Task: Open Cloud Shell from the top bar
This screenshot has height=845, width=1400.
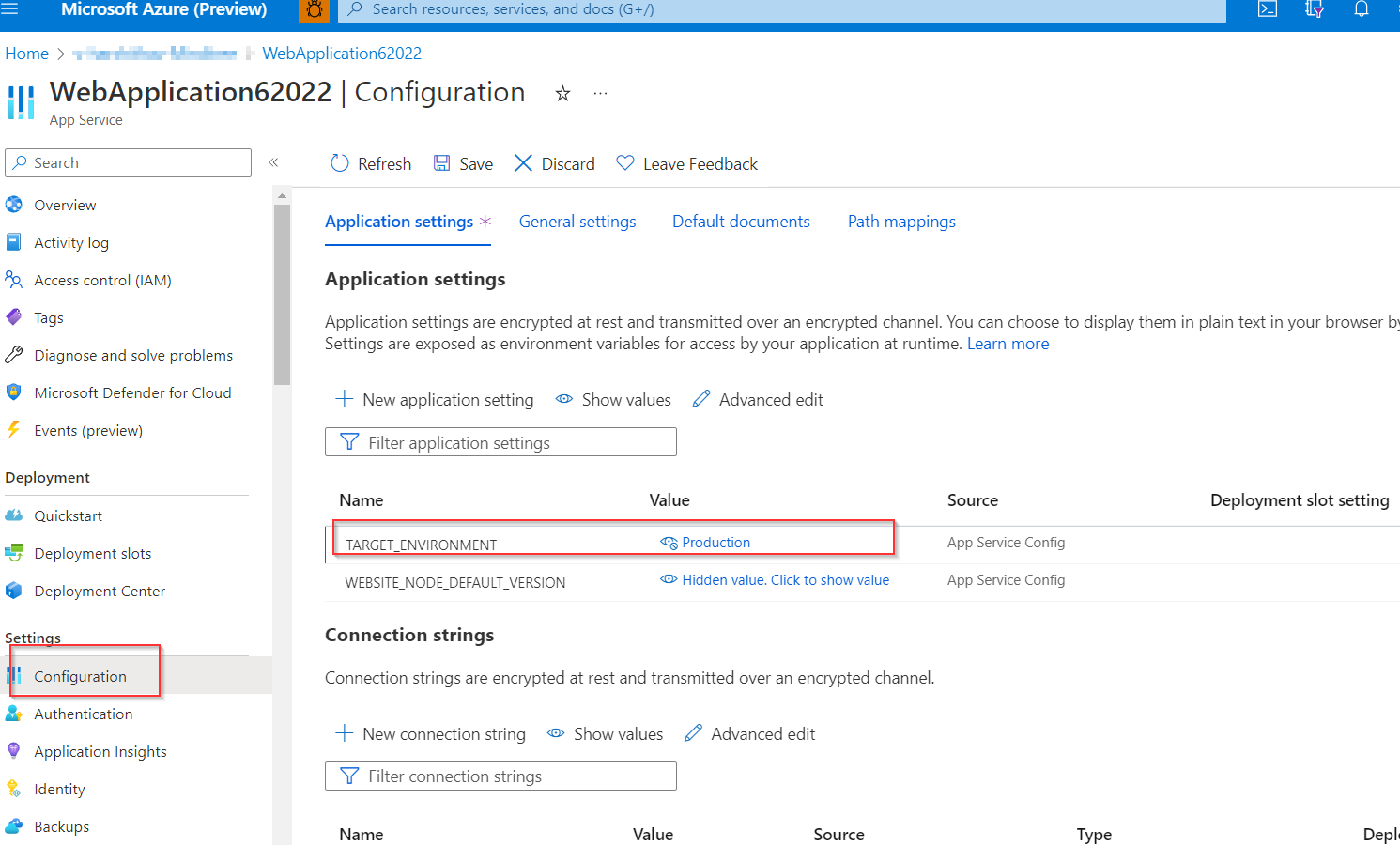Action: point(1268,9)
